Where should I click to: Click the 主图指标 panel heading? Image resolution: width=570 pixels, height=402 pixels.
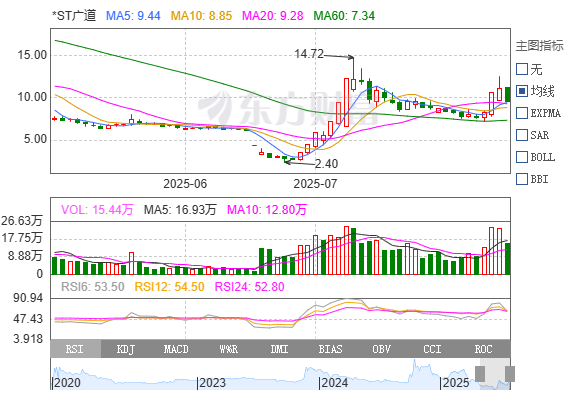539,46
